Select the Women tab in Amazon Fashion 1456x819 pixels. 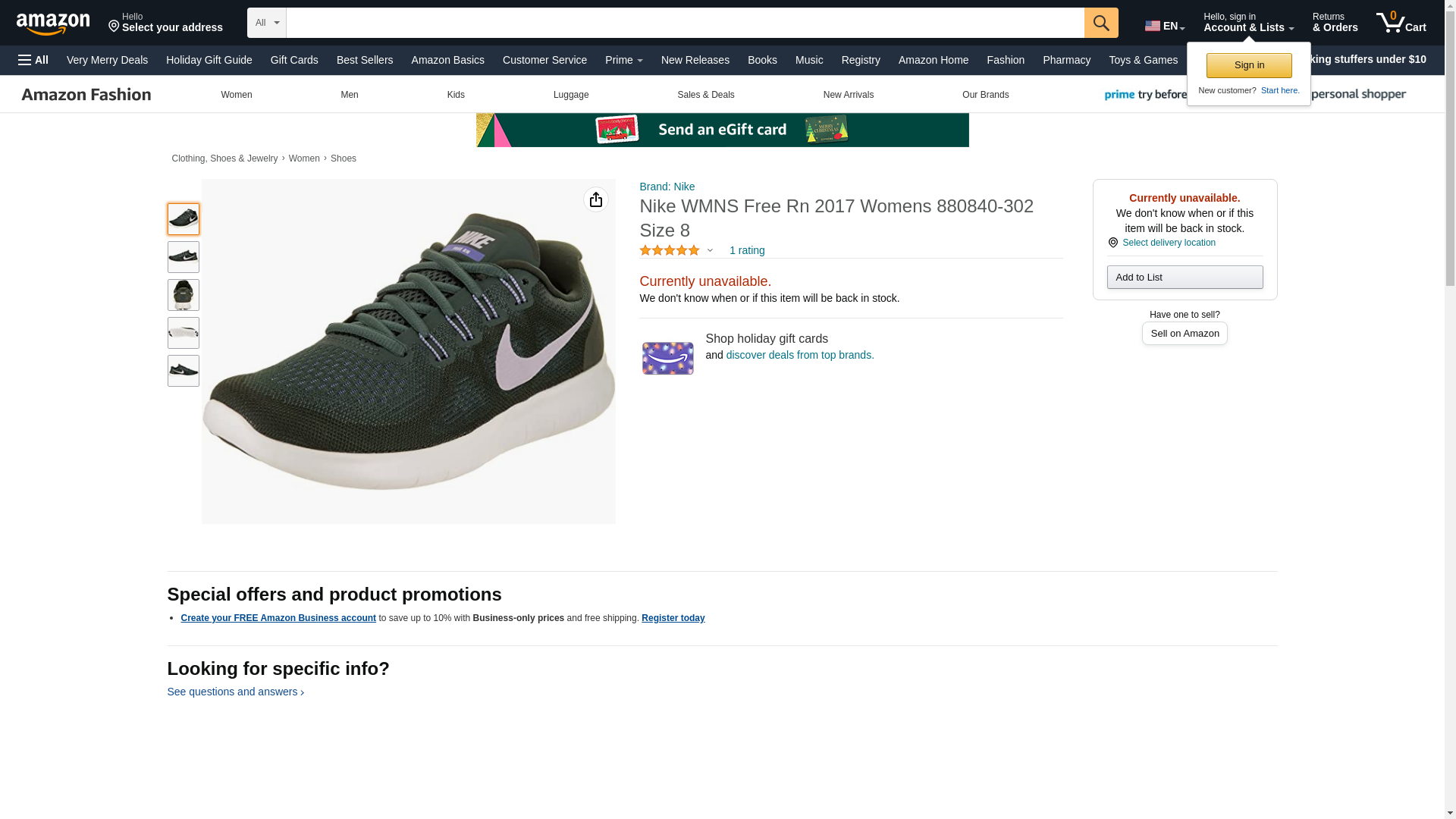coord(236,95)
